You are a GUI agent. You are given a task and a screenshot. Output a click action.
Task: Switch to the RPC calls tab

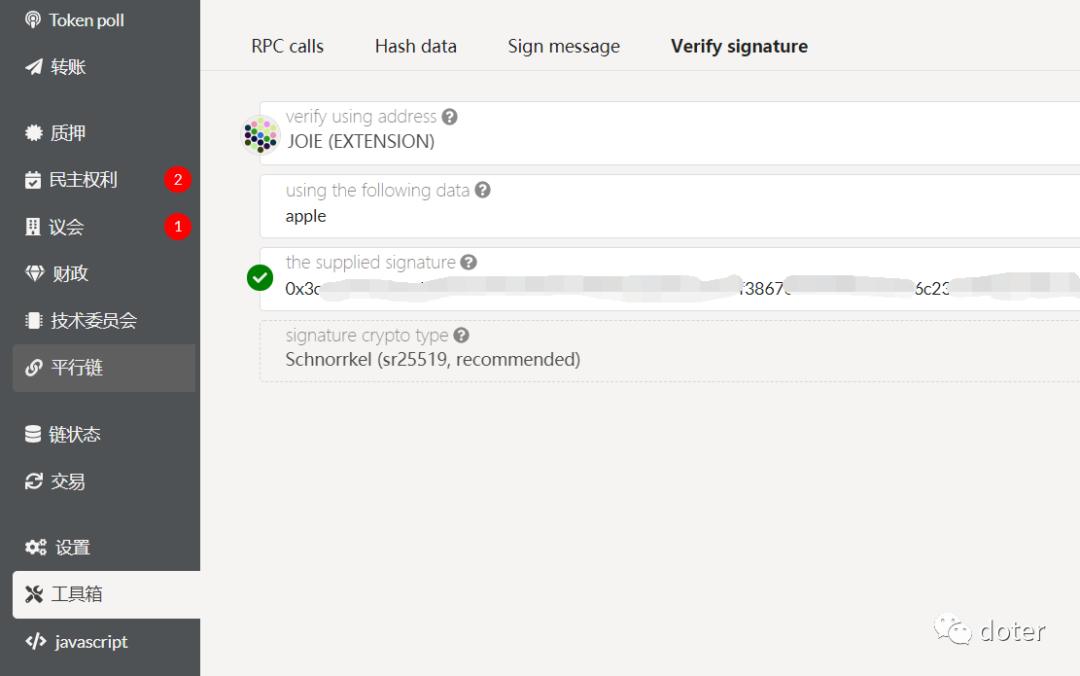(287, 46)
